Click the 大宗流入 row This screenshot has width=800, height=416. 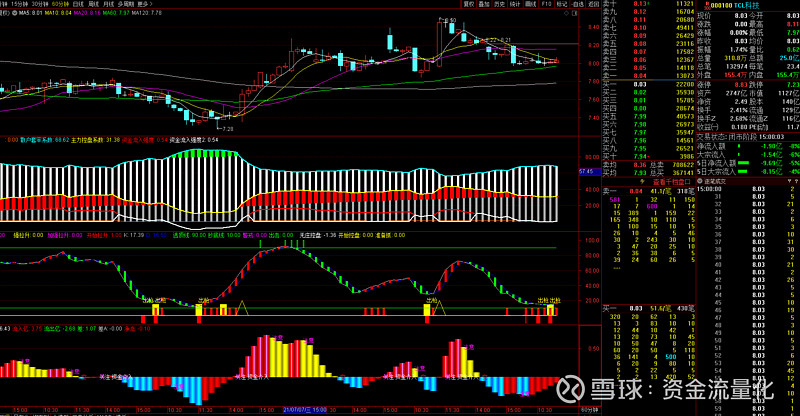748,154
